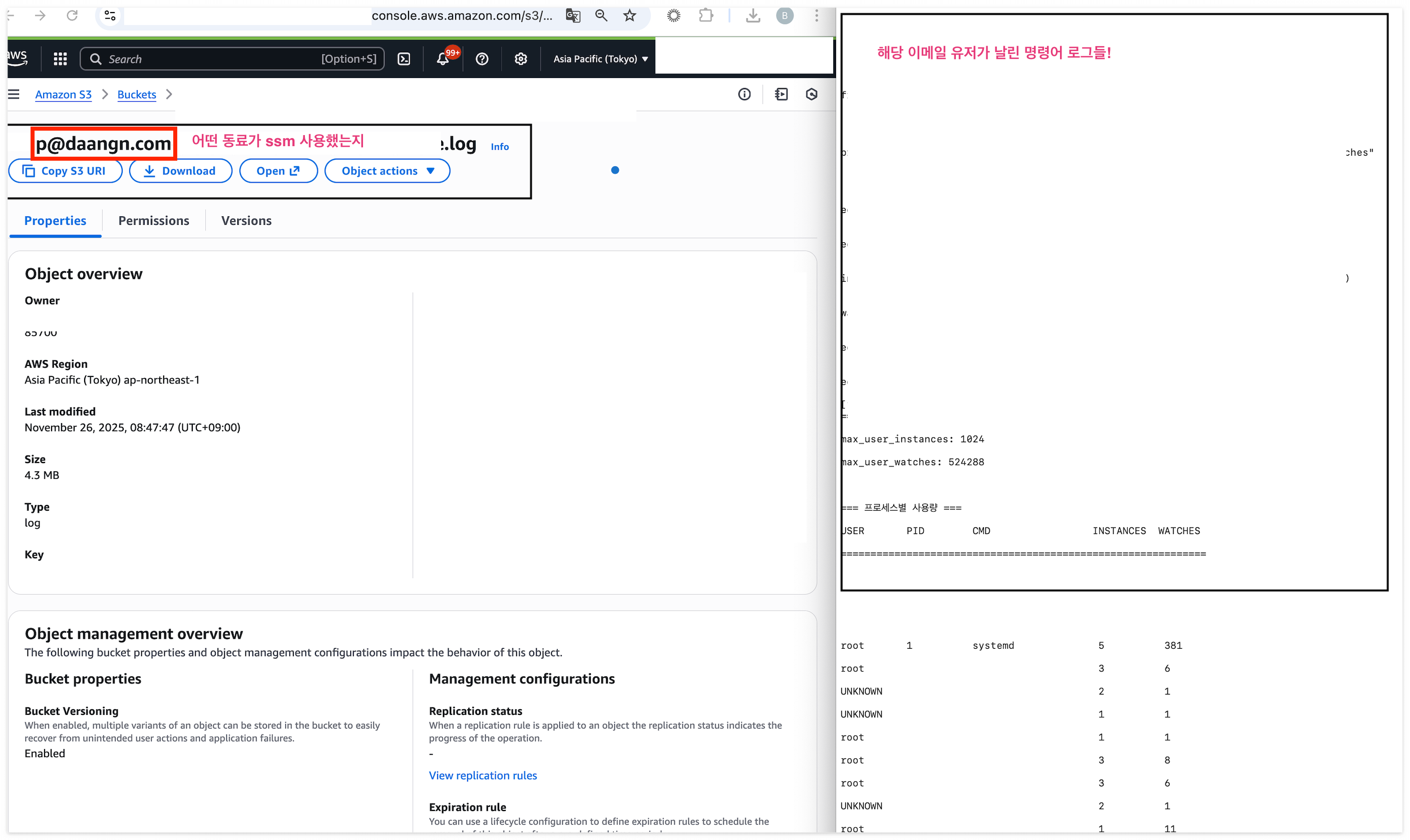The height and width of the screenshot is (840, 1410).
Task: Reload the browser page
Action: click(x=72, y=16)
